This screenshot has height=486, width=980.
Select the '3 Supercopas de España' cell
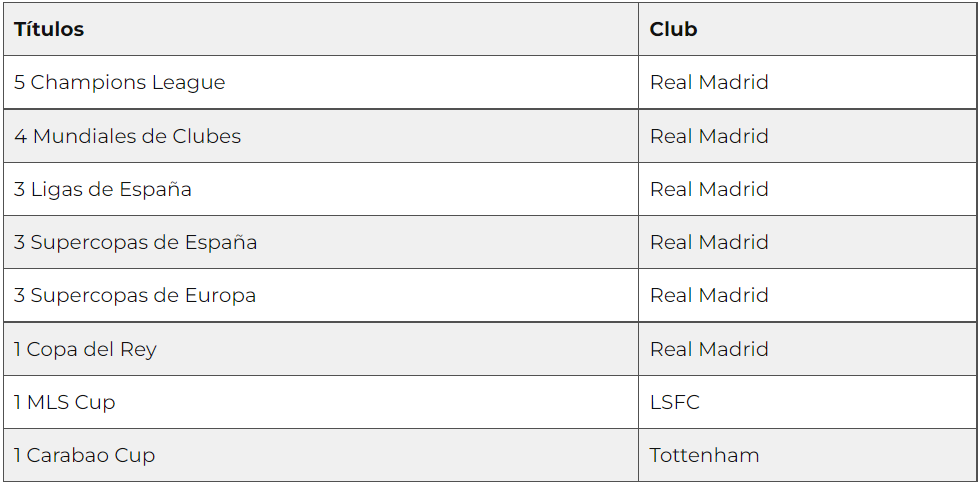pyautogui.click(x=135, y=242)
